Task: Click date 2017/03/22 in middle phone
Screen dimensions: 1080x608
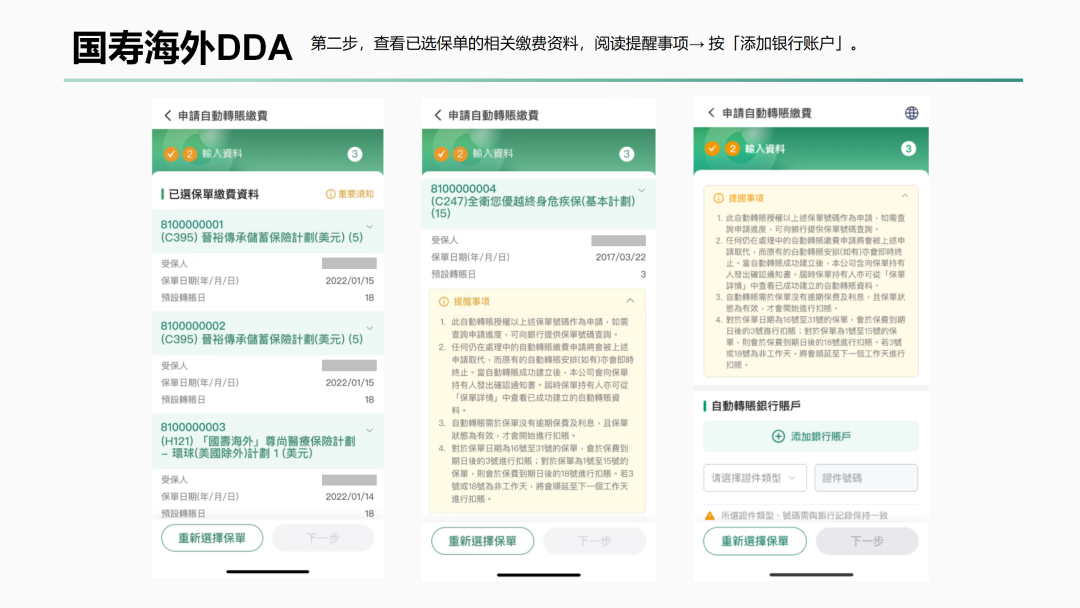Action: (621, 257)
